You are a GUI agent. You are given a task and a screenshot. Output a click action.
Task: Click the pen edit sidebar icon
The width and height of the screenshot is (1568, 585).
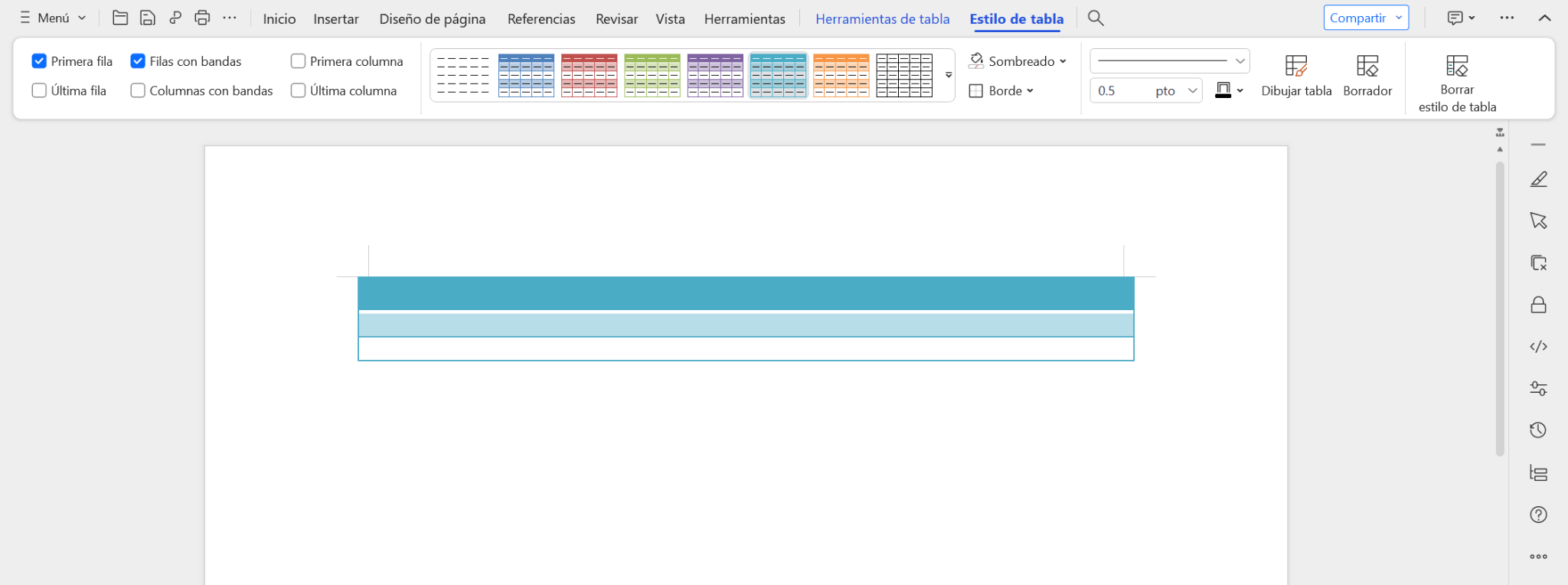1539,179
